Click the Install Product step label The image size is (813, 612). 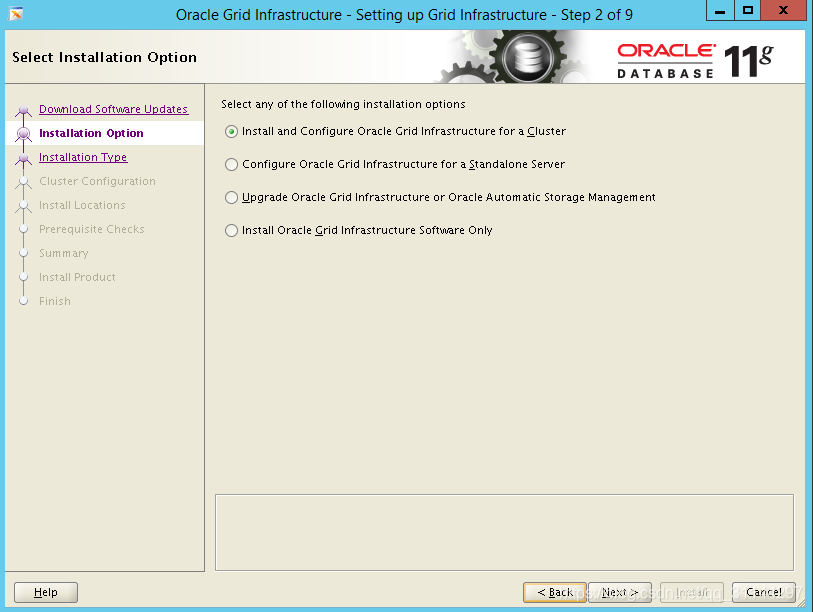(77, 277)
